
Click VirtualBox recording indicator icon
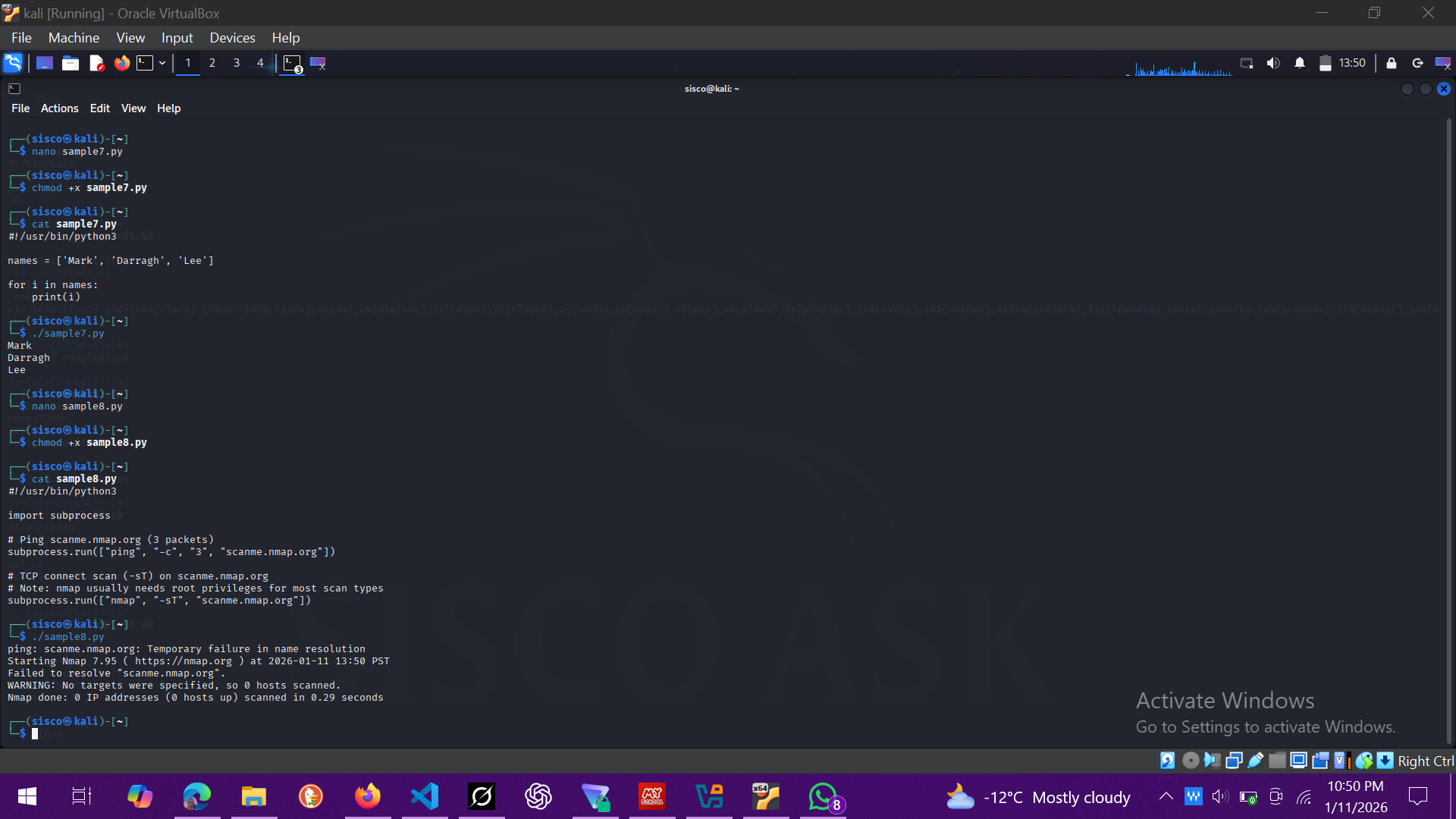pyautogui.click(x=1320, y=761)
